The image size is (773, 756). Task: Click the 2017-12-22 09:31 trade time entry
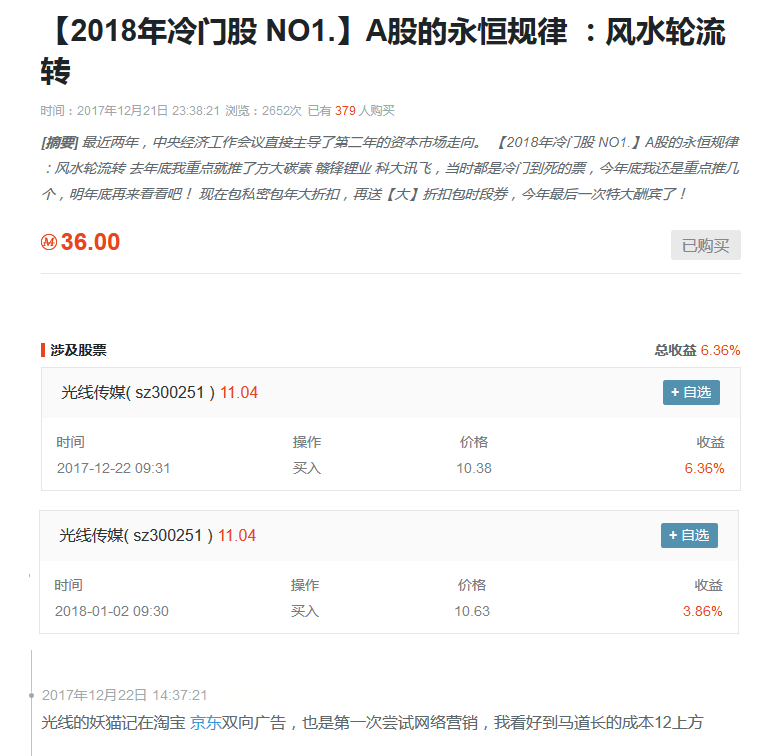click(113, 468)
